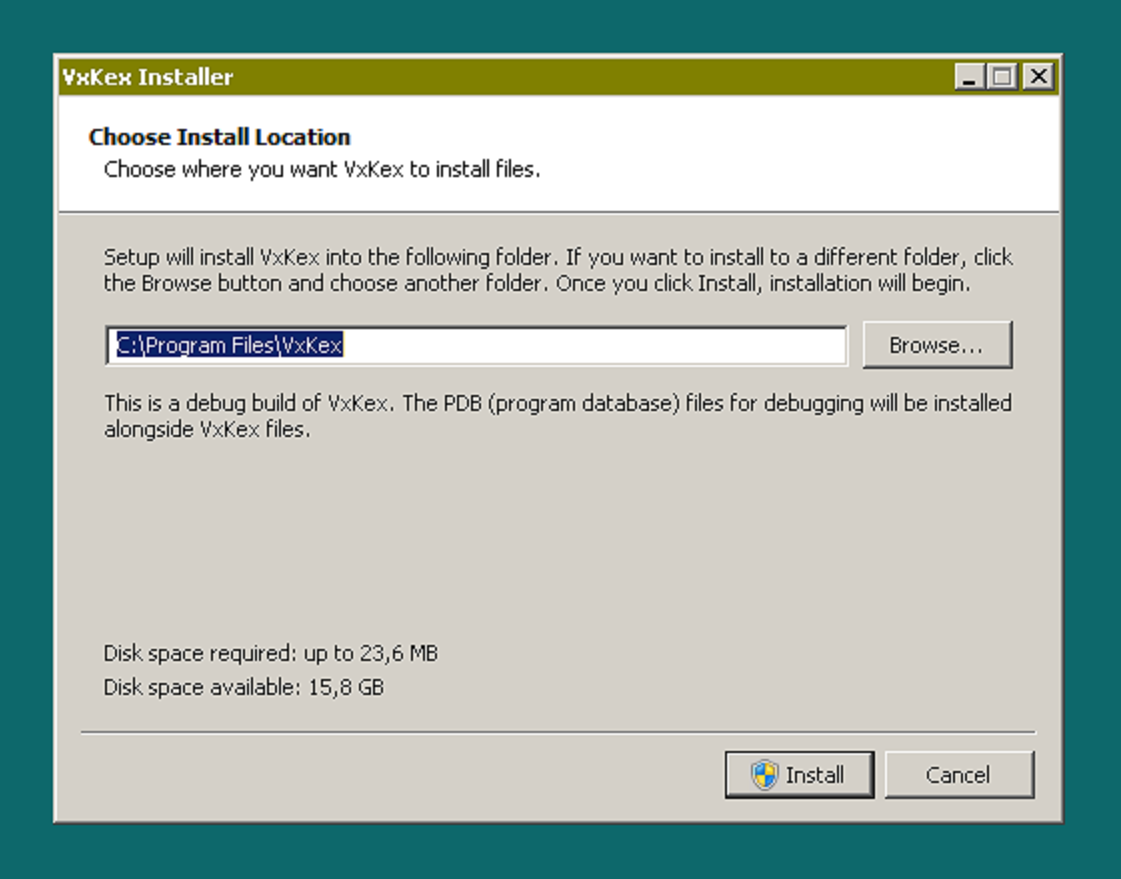
Task: Click the Install button with shield icon
Action: pos(799,775)
